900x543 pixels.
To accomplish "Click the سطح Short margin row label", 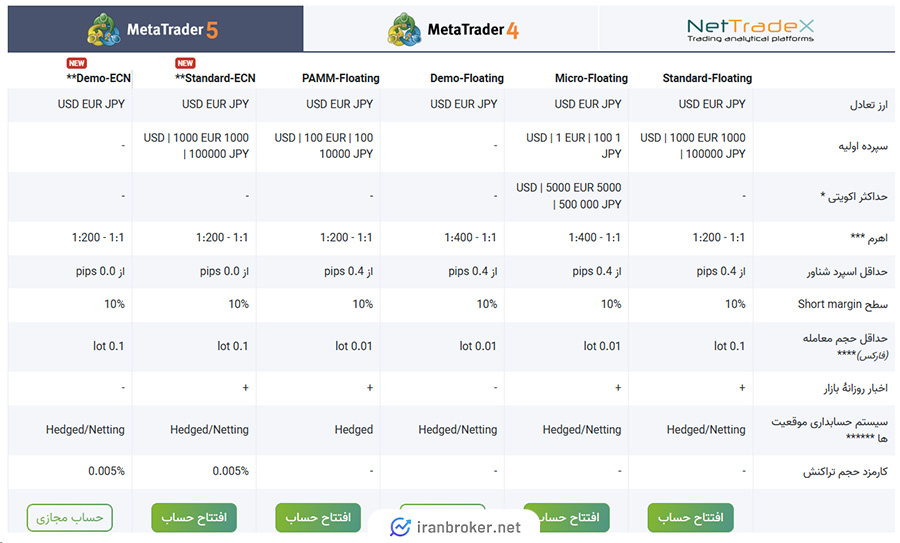I will pyautogui.click(x=843, y=304).
